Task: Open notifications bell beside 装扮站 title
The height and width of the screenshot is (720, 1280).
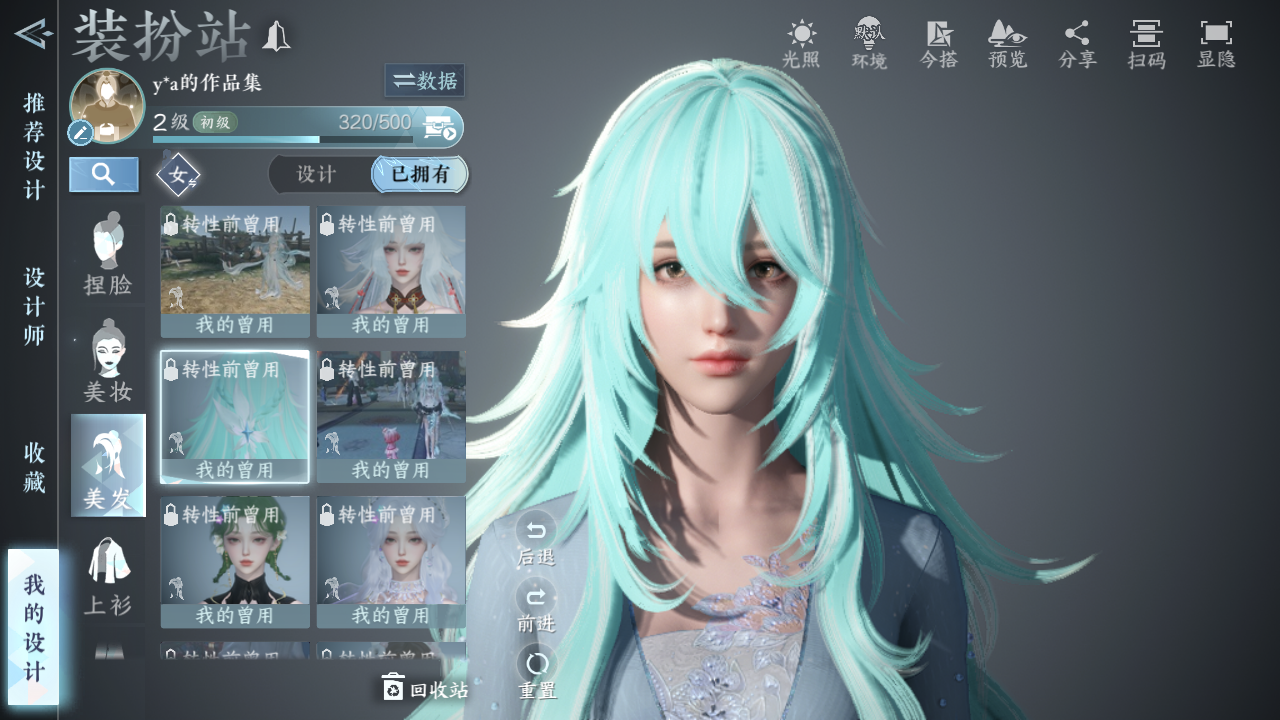Action: 276,37
